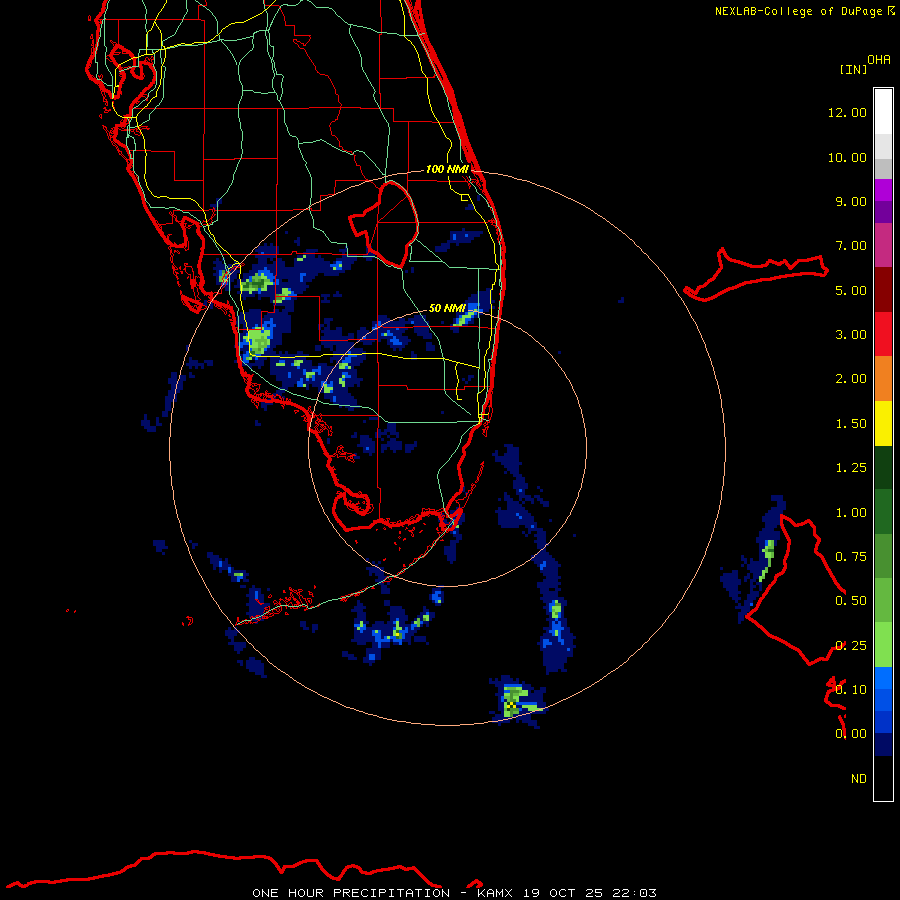Click the 50 NMI range ring label
900x900 pixels.
(447, 308)
